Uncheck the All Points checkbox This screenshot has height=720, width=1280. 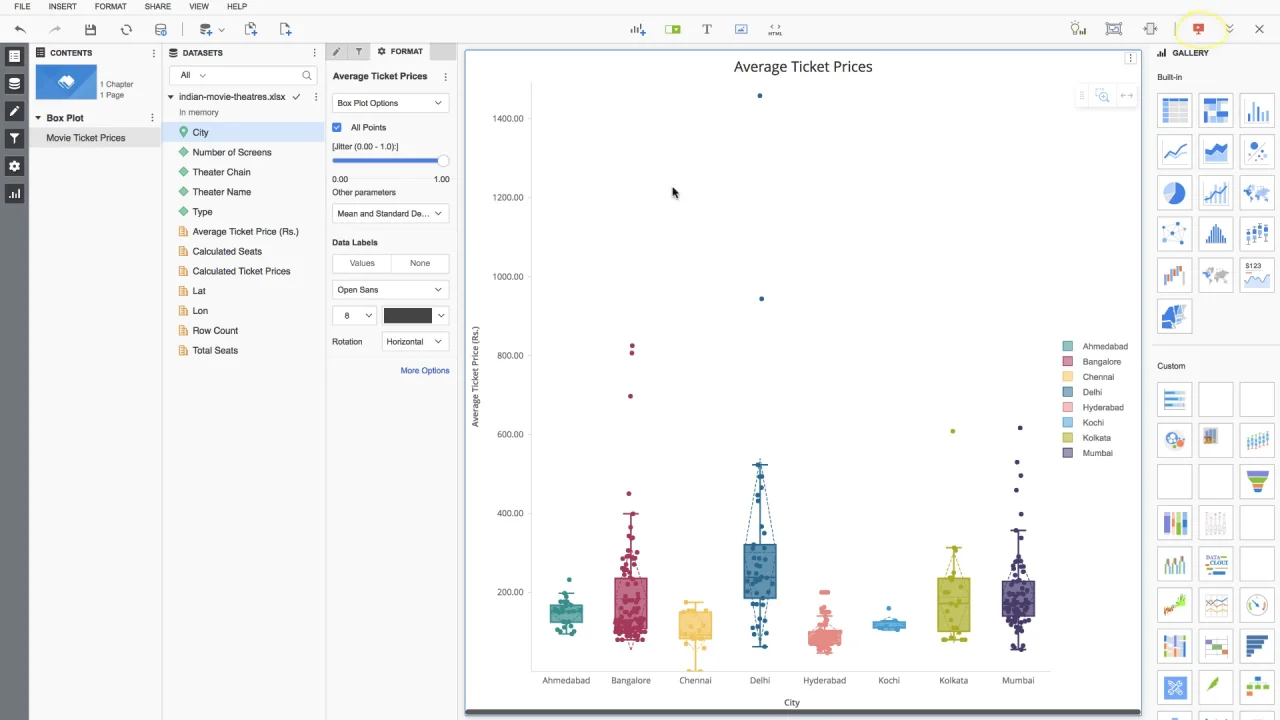tap(337, 127)
